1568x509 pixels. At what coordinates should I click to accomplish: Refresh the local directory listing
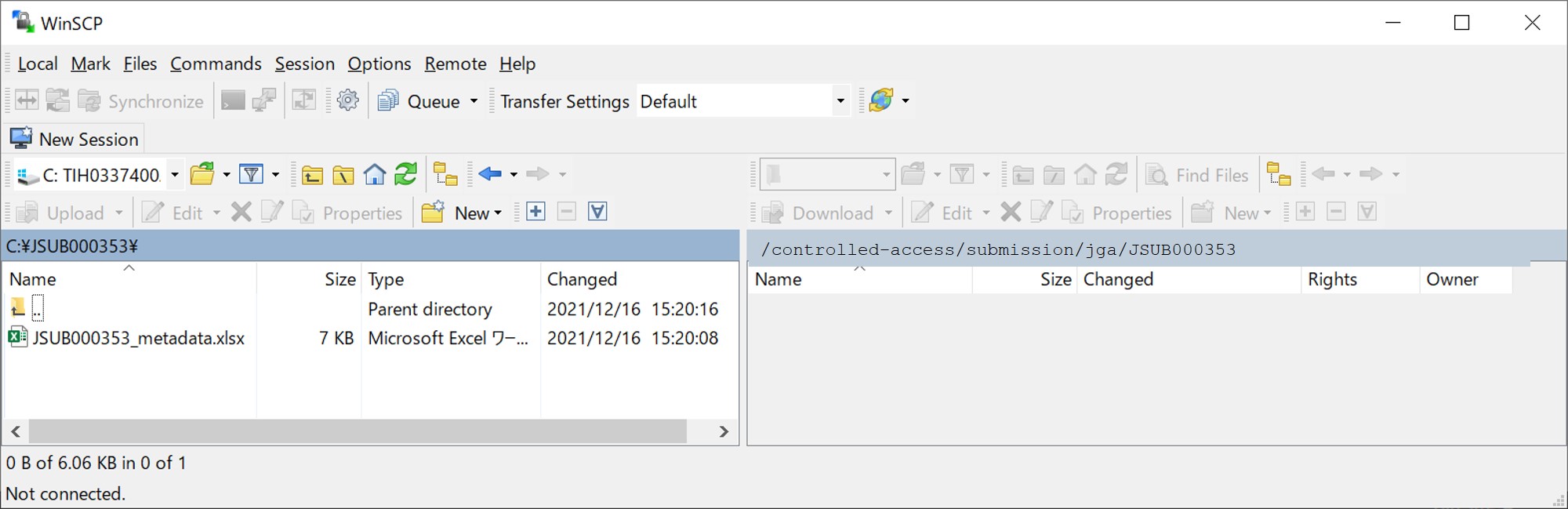[405, 174]
